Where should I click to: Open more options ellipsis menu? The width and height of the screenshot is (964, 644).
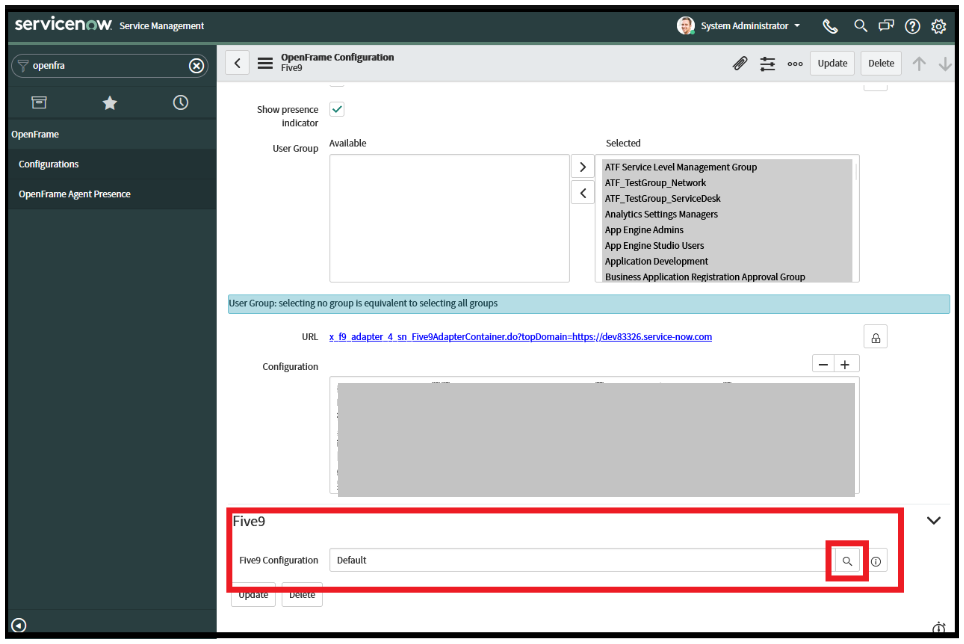[795, 64]
